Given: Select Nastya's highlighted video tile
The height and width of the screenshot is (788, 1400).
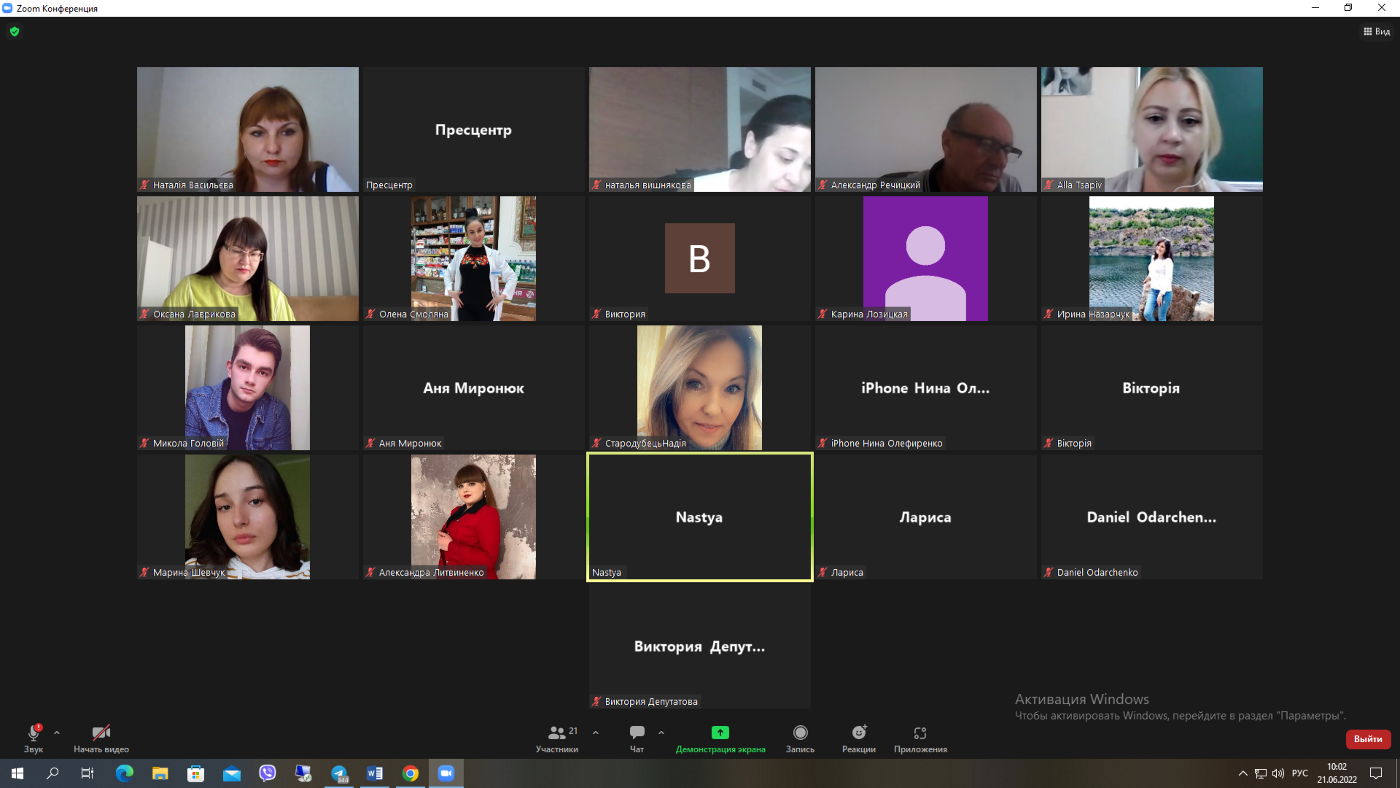Looking at the screenshot, I should [x=700, y=517].
